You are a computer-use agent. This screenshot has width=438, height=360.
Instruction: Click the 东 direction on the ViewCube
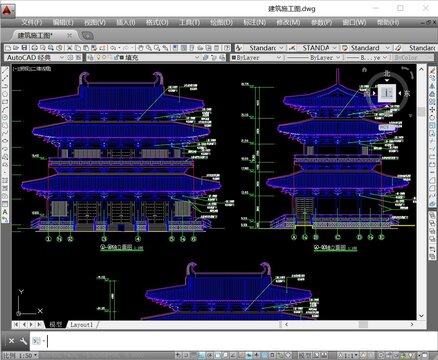point(407,94)
